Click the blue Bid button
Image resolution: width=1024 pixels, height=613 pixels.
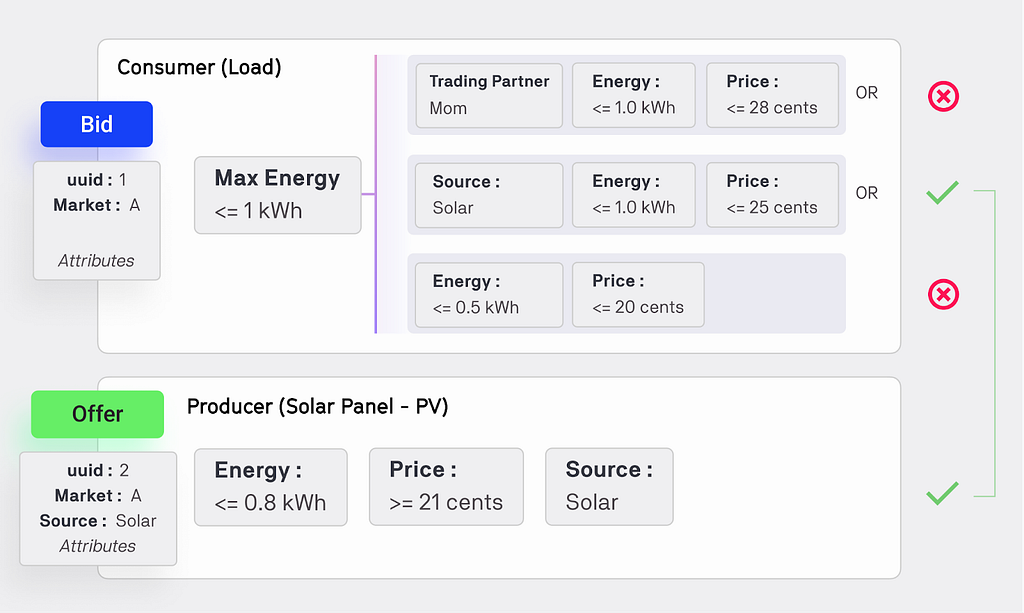pos(97,124)
